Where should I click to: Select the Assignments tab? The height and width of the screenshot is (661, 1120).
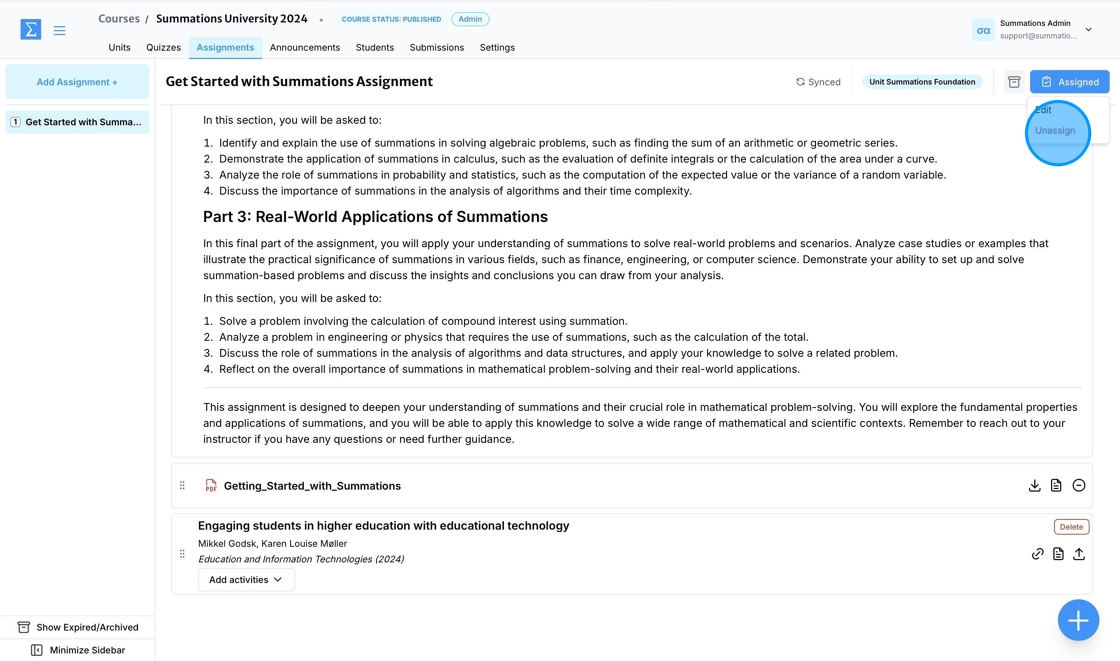(225, 48)
